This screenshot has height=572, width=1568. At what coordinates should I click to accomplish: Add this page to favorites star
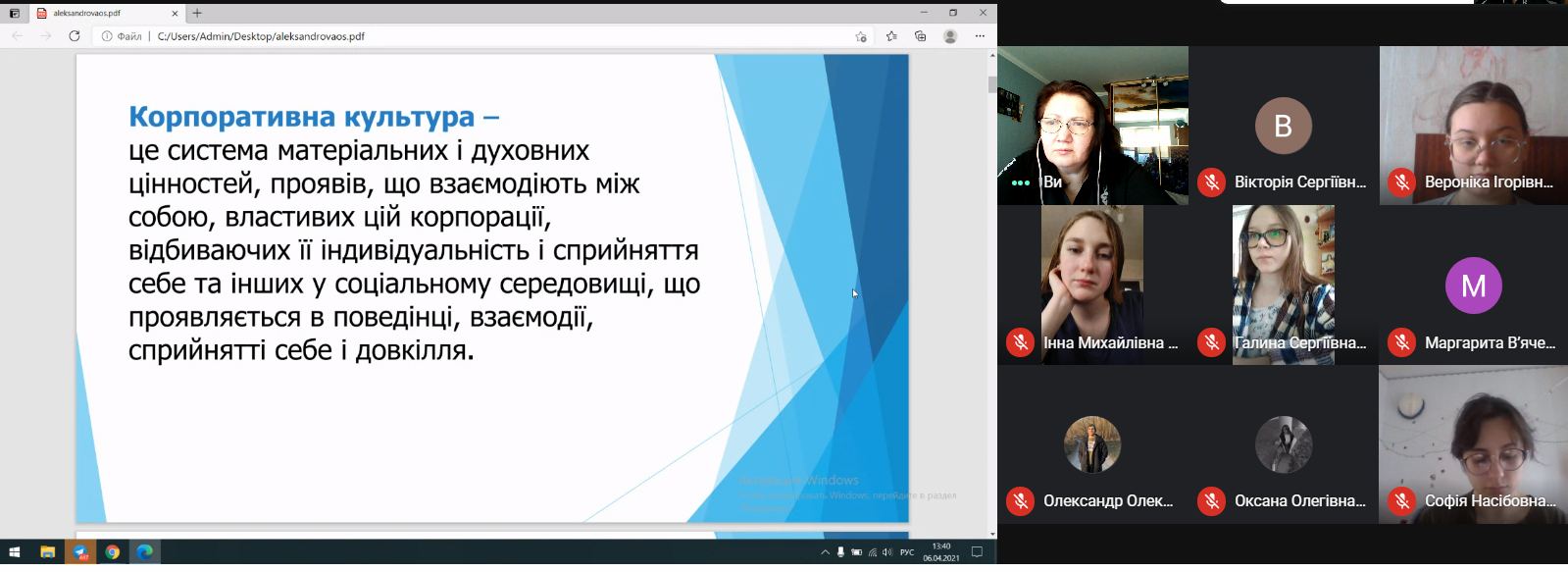861,36
